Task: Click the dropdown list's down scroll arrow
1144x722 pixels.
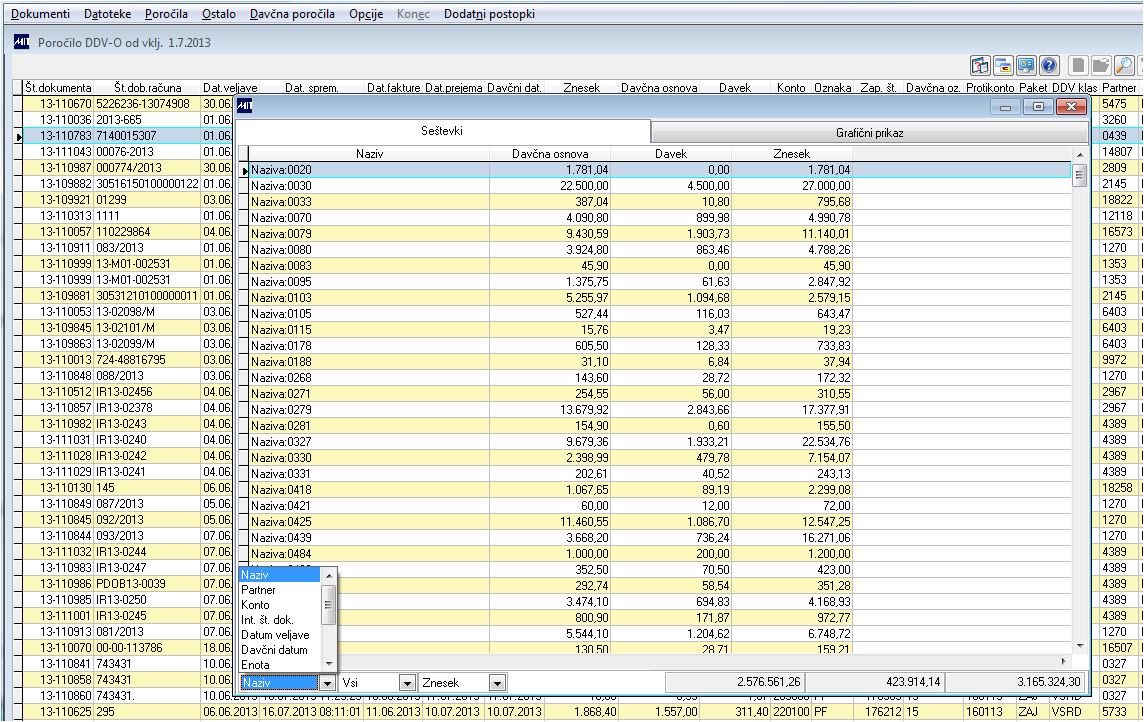Action: tap(328, 664)
